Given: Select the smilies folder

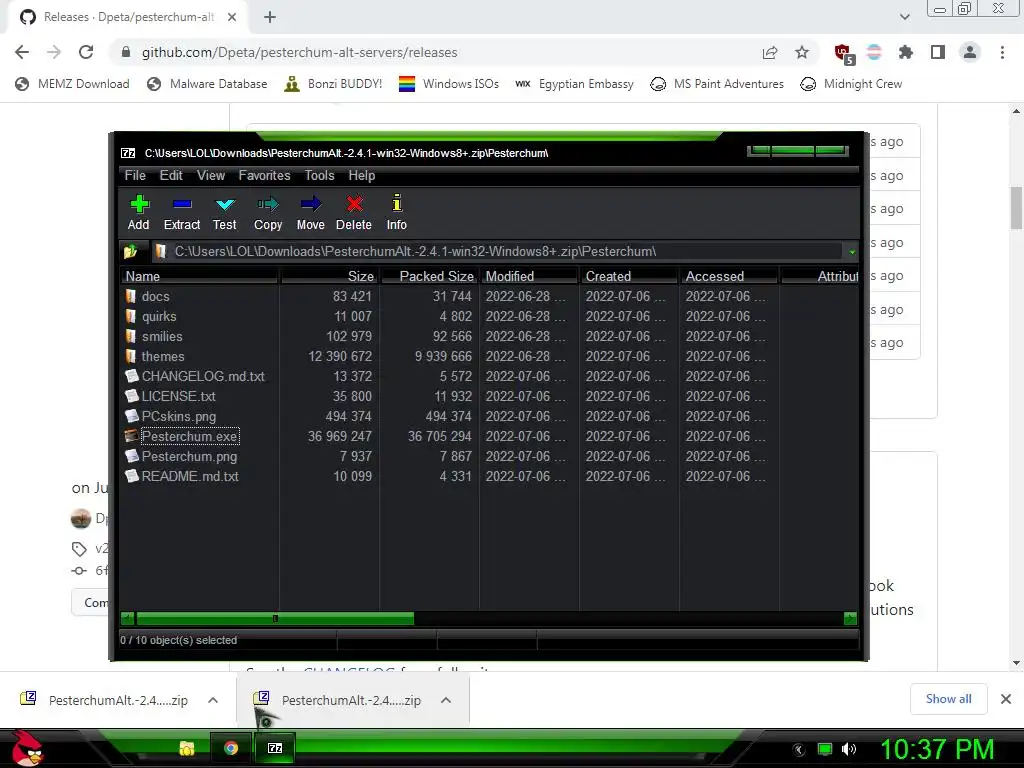Looking at the screenshot, I should 162,337.
